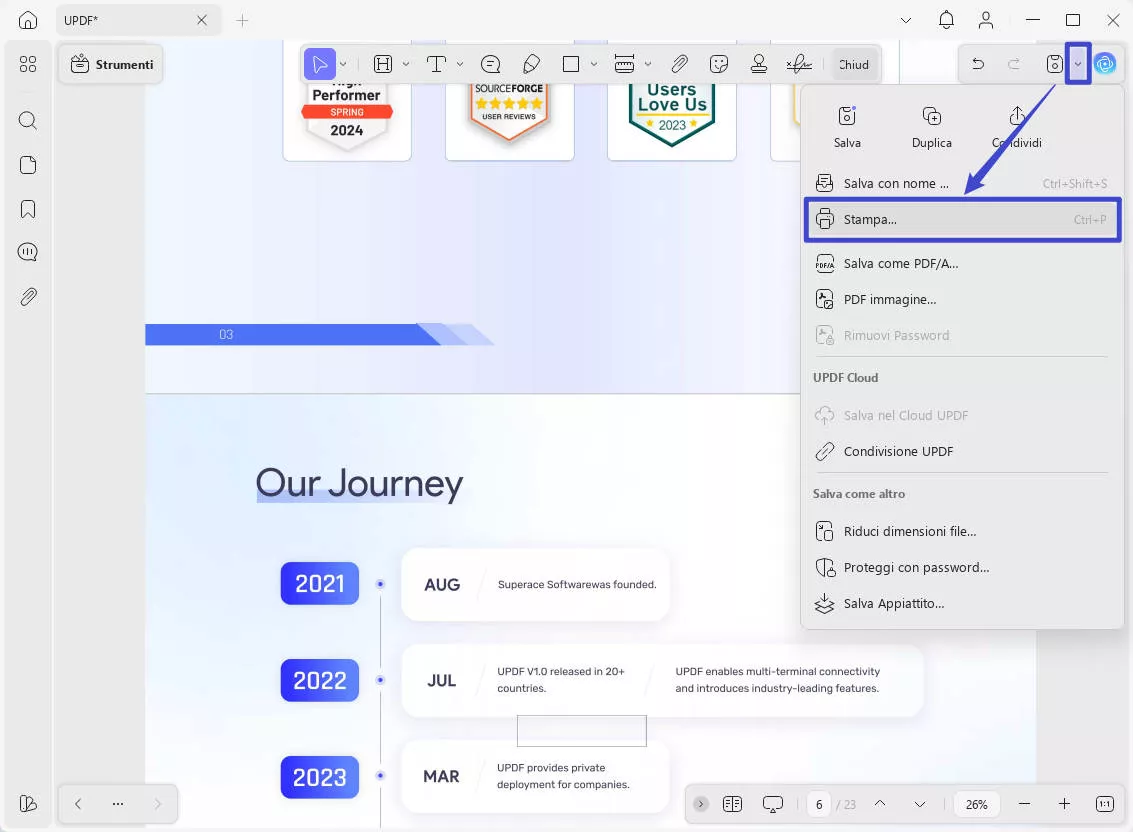Switch to the UPDF* document tab
This screenshot has height=832, width=1133.
coord(137,20)
